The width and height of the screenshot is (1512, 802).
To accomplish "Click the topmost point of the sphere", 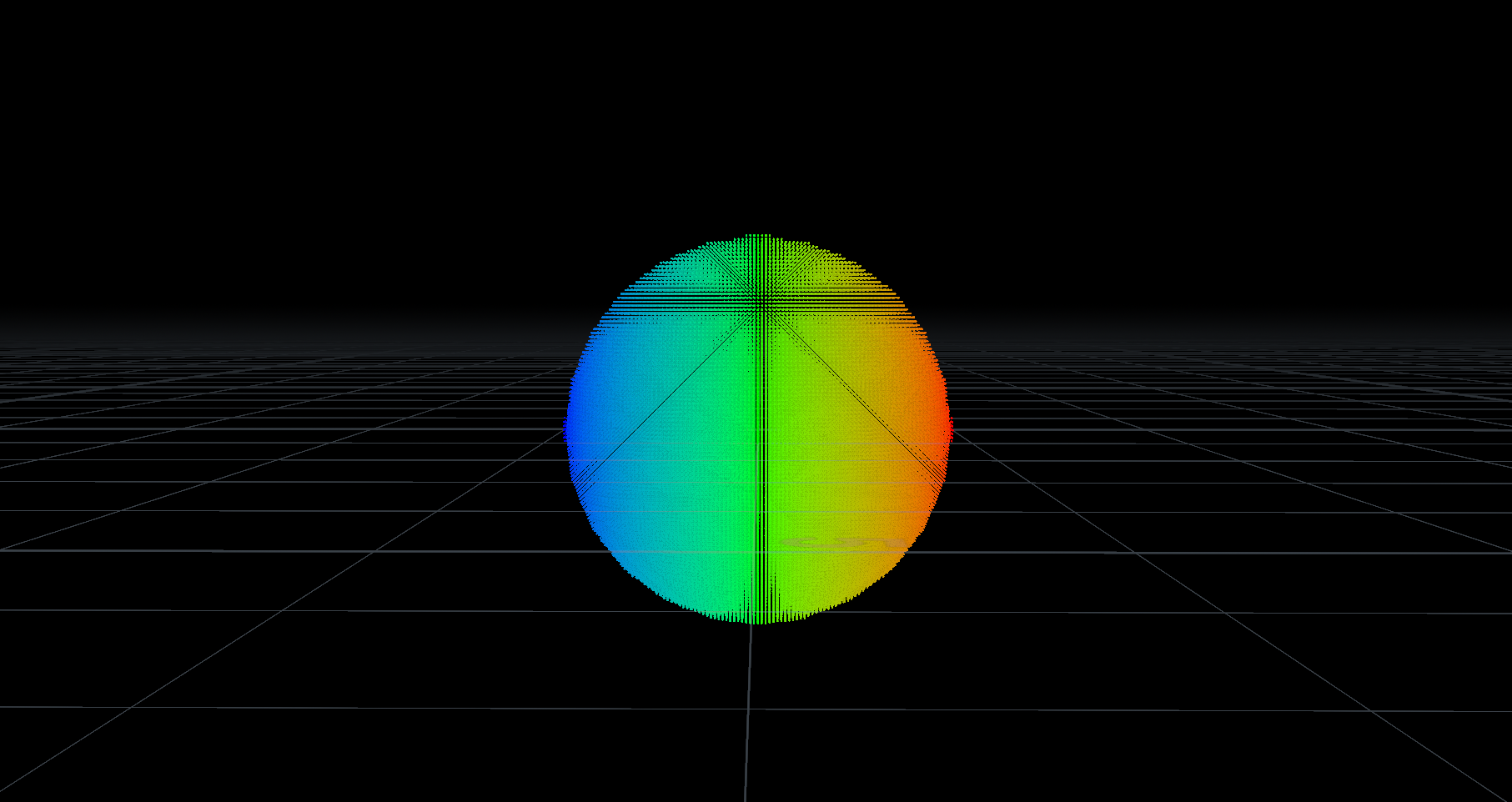I will point(759,238).
